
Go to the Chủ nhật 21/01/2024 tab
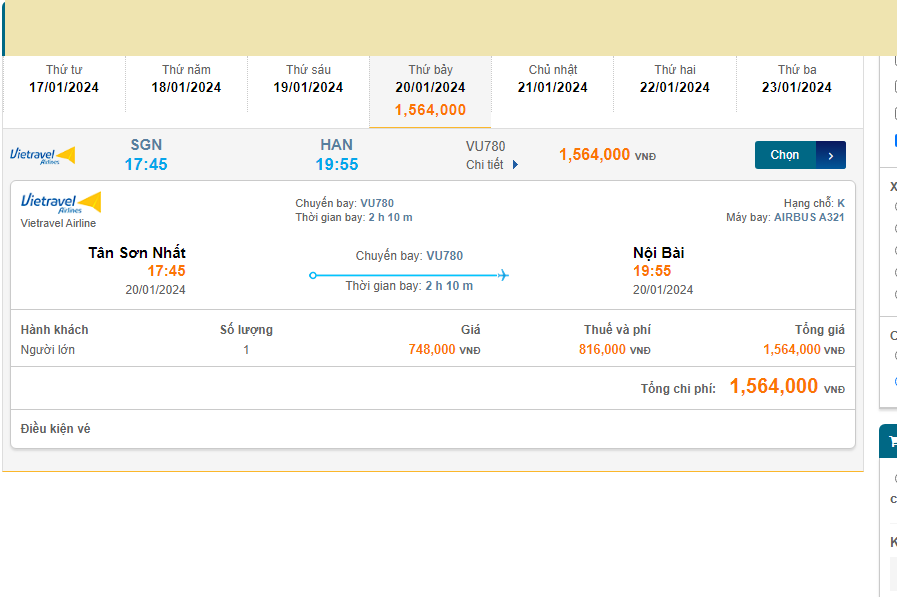coord(553,79)
